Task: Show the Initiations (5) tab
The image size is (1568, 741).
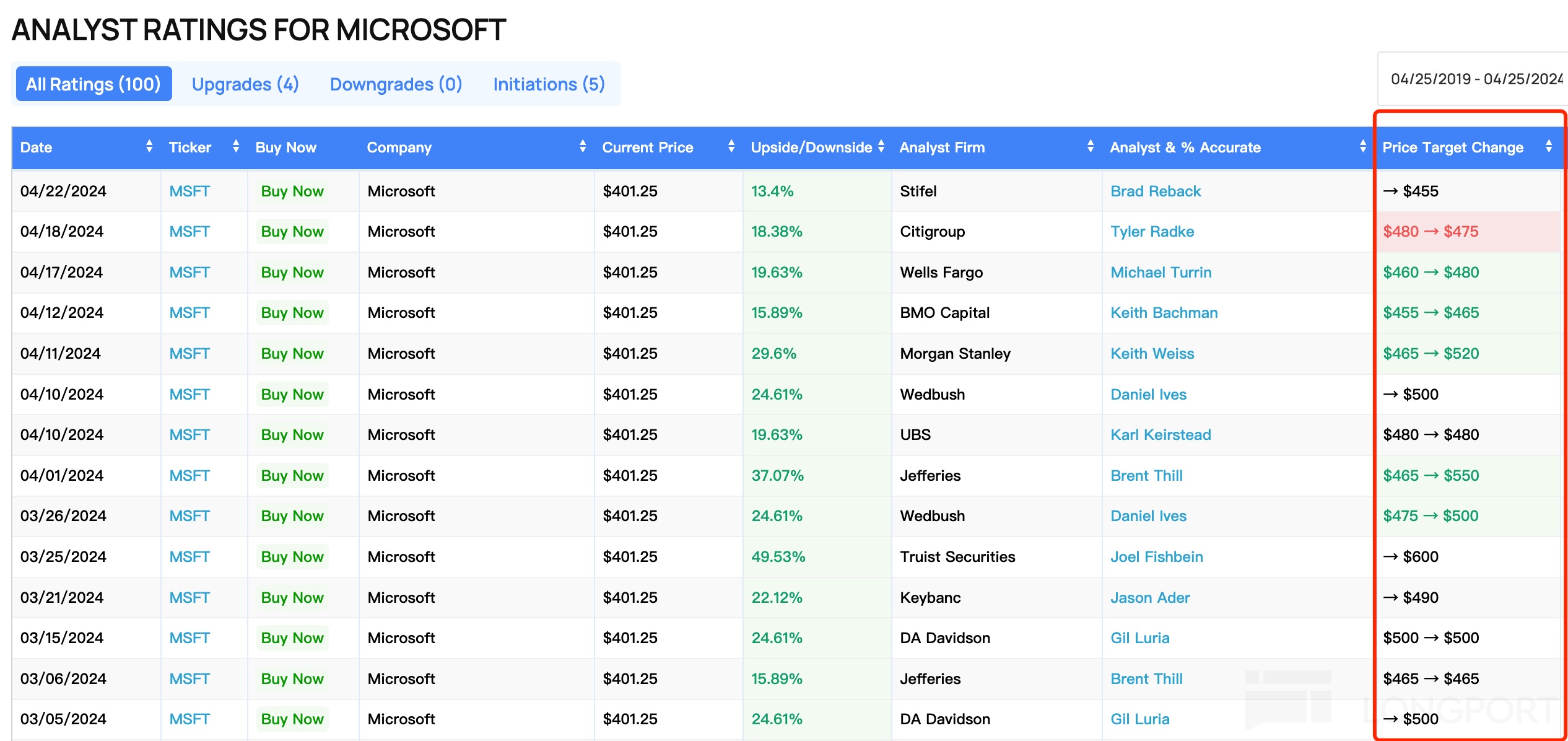Action: tap(549, 84)
